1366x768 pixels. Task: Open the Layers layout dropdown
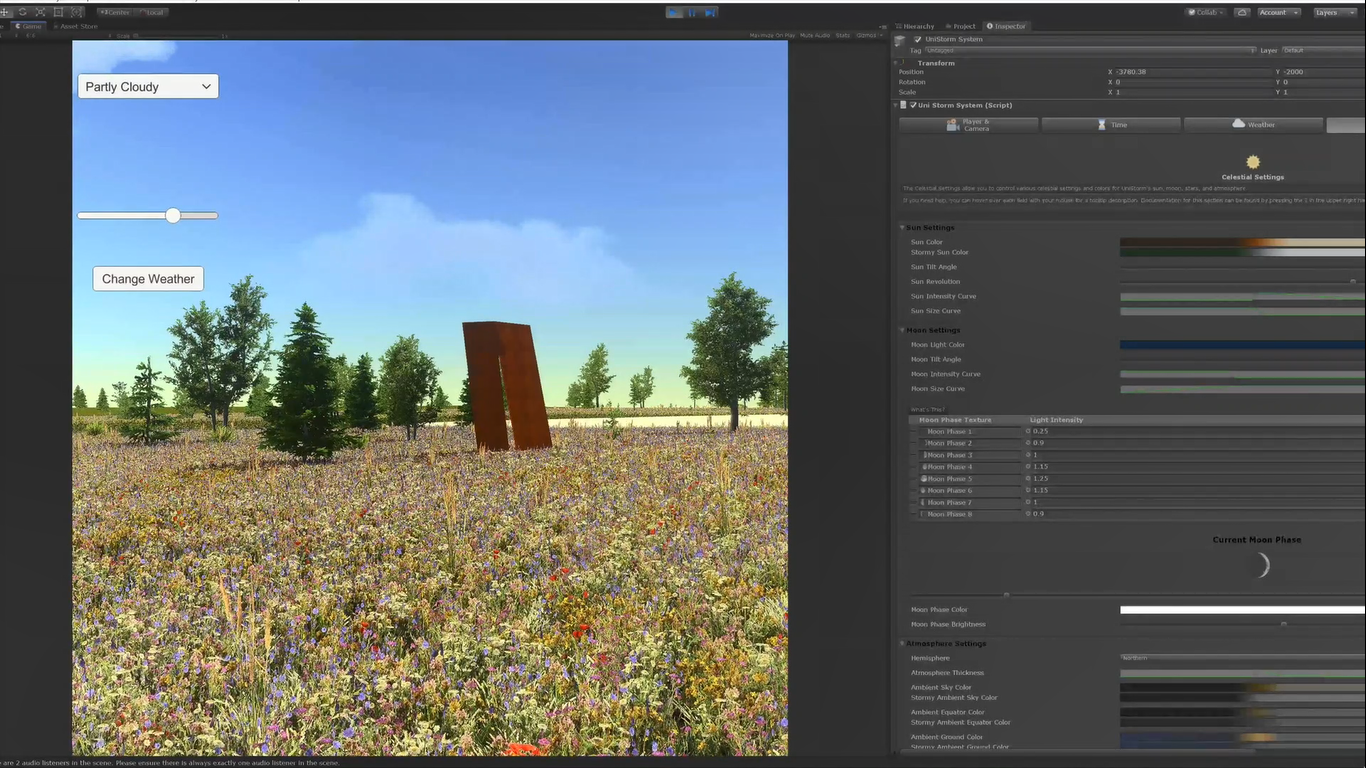pos(1332,12)
